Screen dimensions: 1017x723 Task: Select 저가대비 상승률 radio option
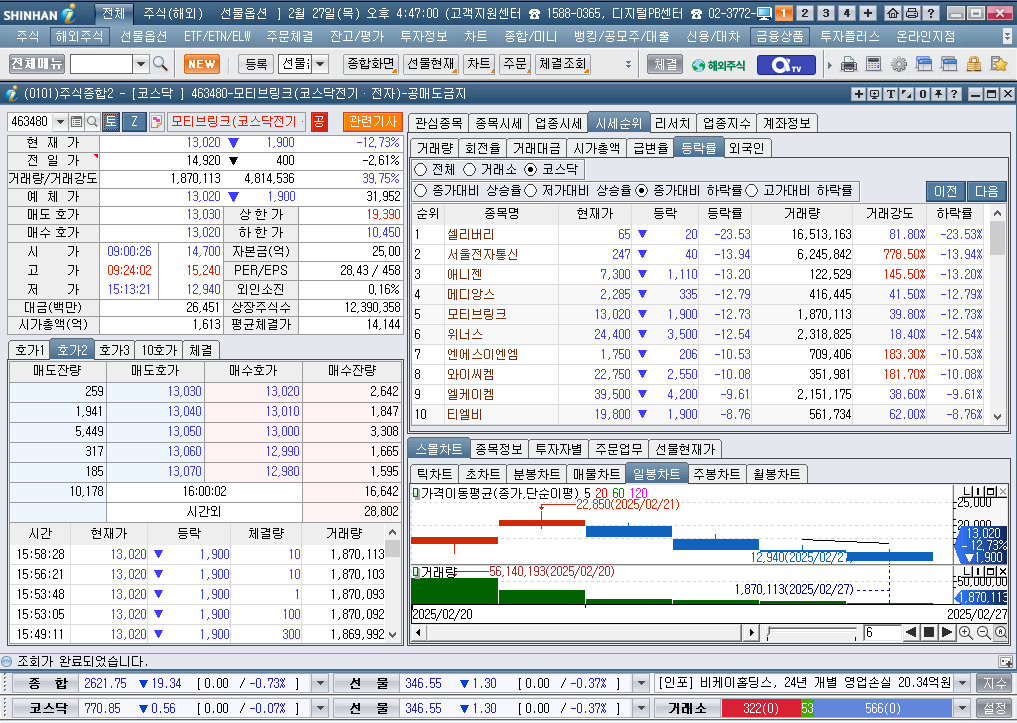click(531, 191)
